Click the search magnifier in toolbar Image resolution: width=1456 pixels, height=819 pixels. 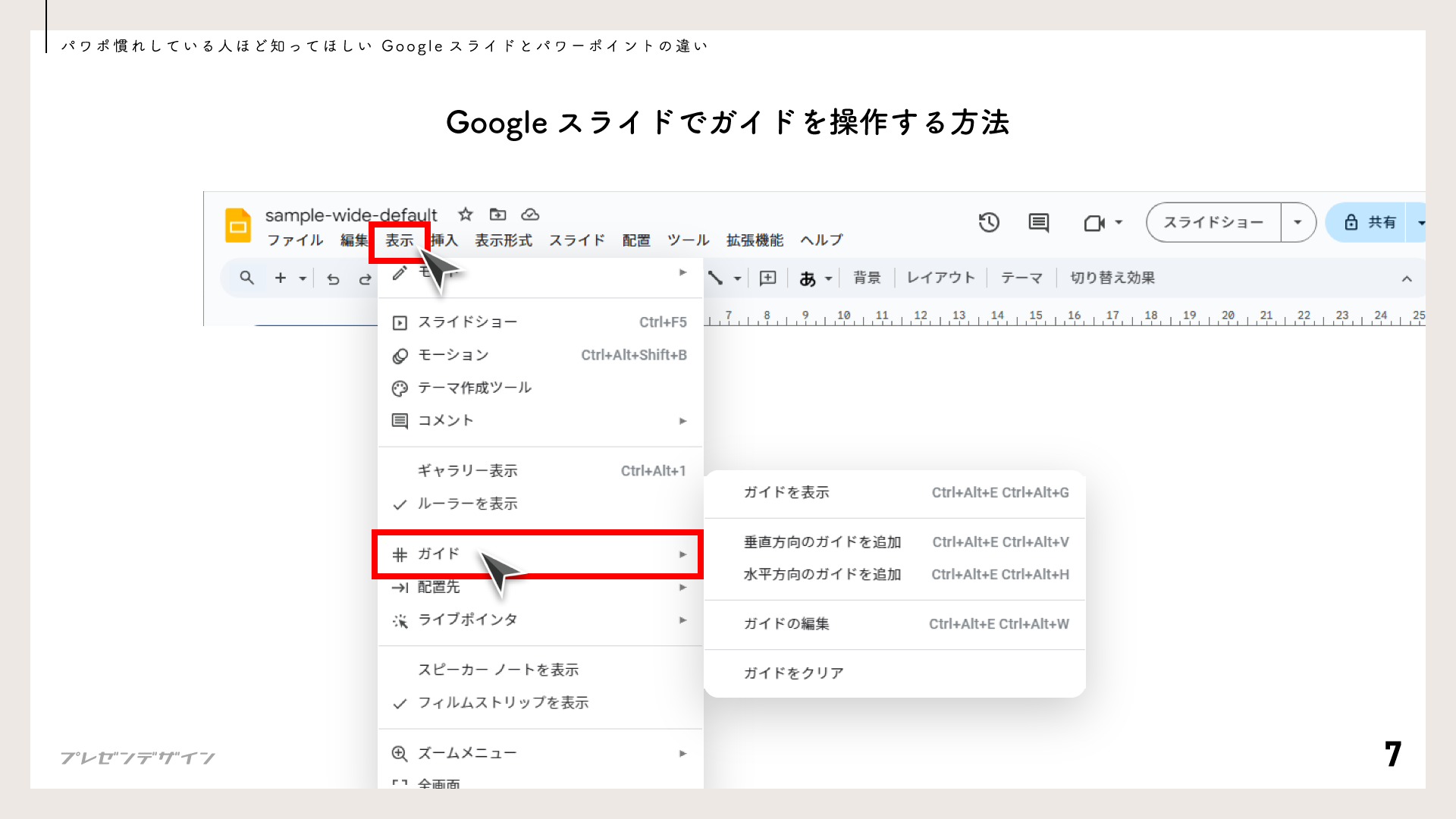[246, 278]
